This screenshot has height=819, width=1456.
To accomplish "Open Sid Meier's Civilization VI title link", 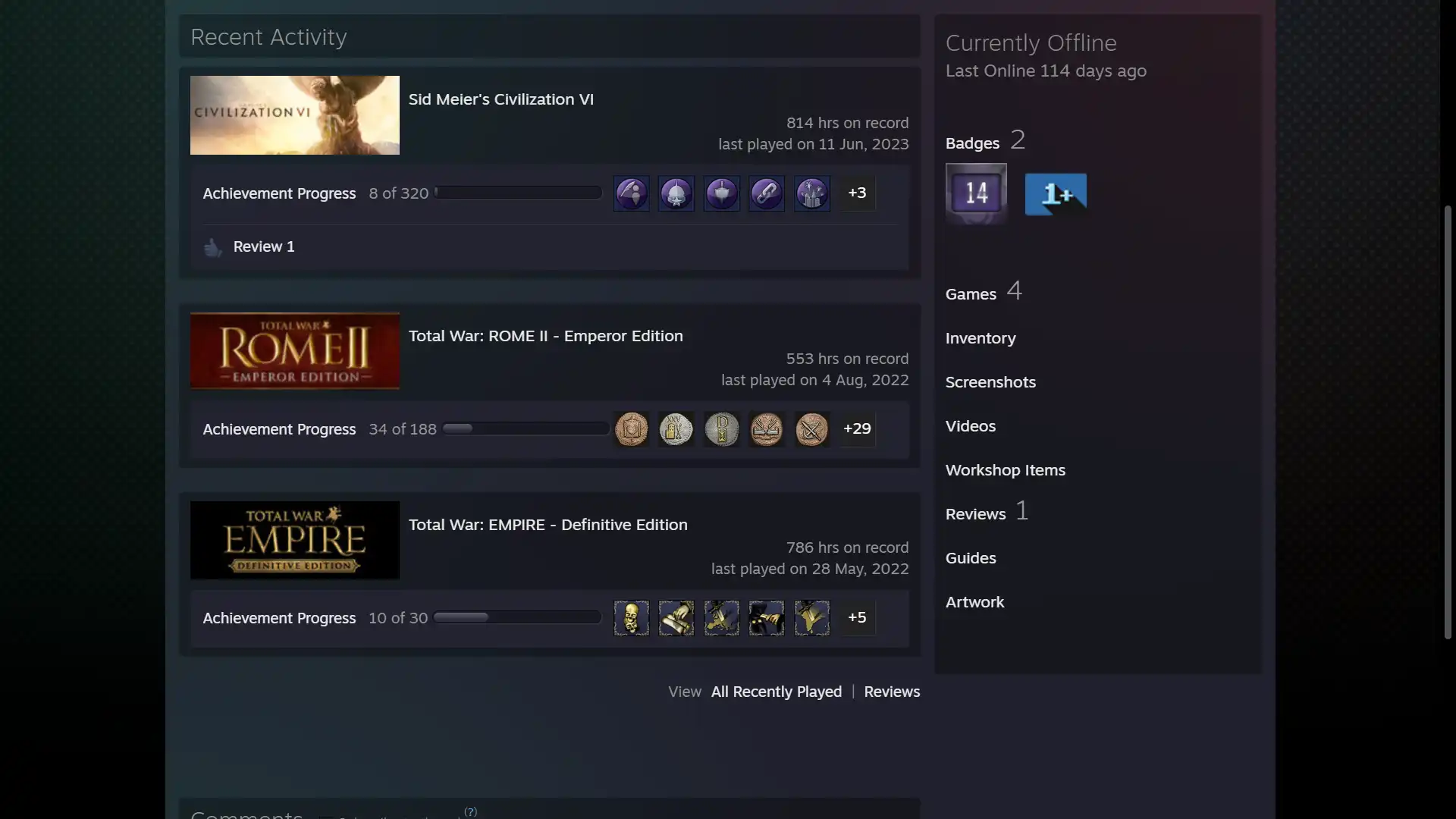I will tap(500, 100).
